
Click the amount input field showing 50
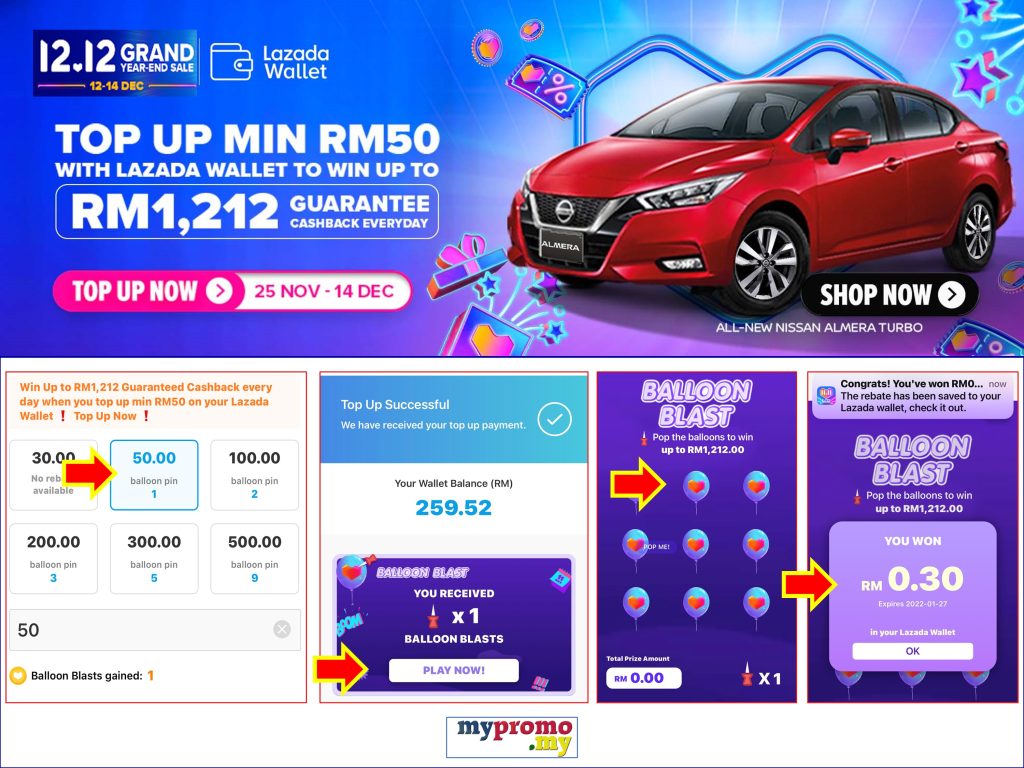[x=155, y=630]
